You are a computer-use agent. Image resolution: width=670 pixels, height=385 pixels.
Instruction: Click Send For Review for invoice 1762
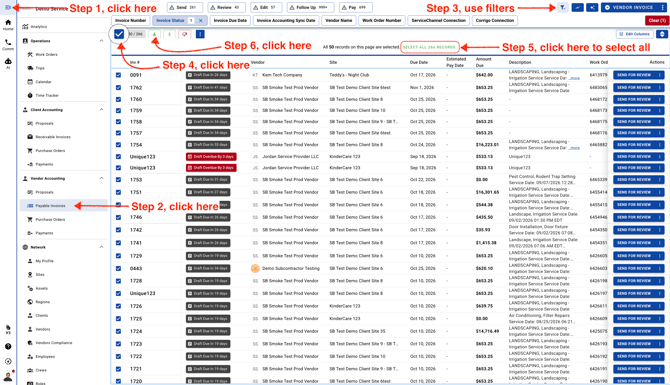(x=634, y=88)
